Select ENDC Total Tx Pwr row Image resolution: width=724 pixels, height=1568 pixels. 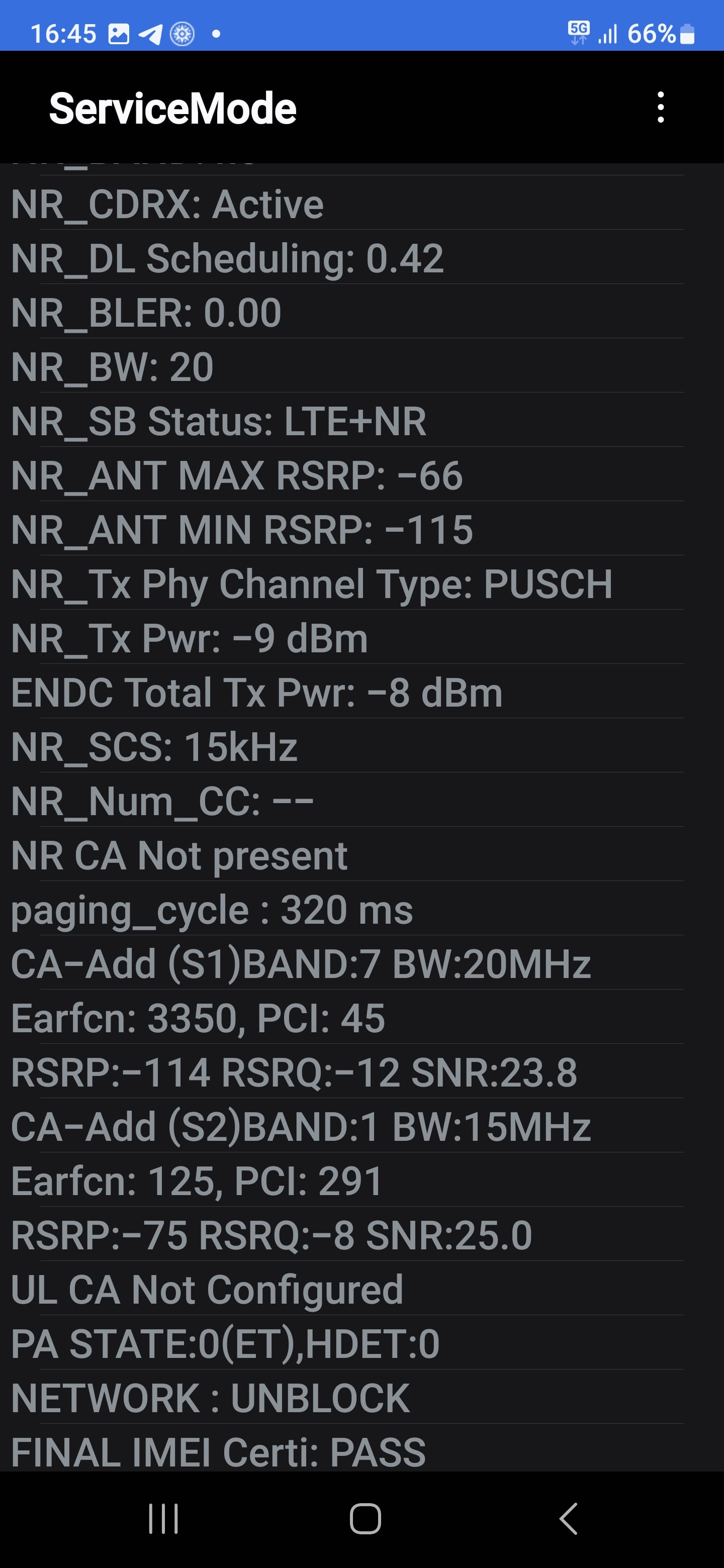pos(347,692)
